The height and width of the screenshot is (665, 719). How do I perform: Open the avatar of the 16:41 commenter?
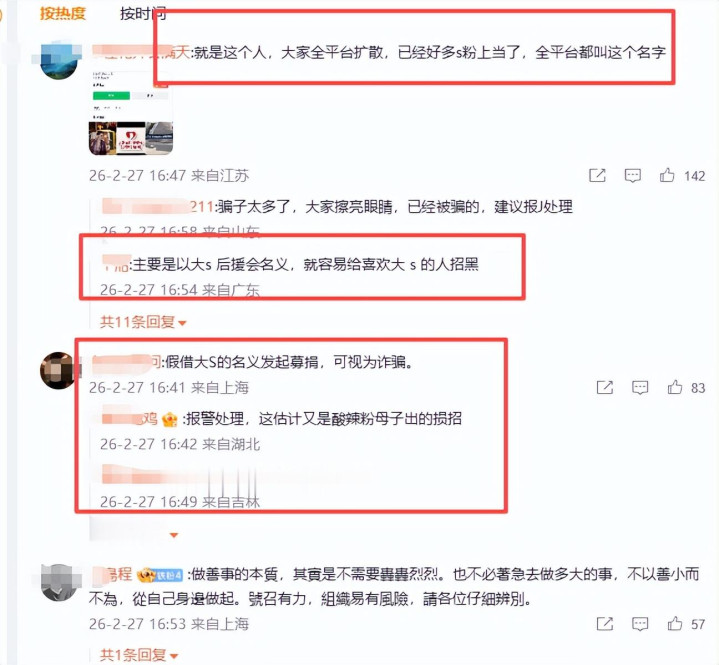click(58, 371)
